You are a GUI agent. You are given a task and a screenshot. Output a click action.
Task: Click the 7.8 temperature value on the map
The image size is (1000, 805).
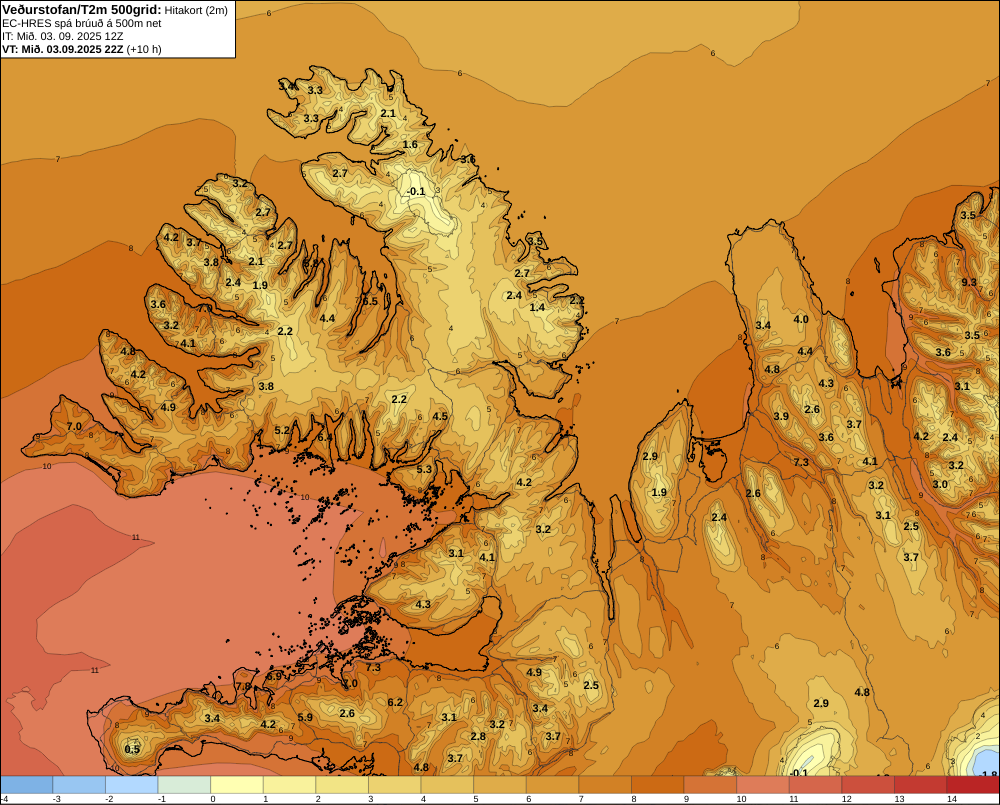244,686
